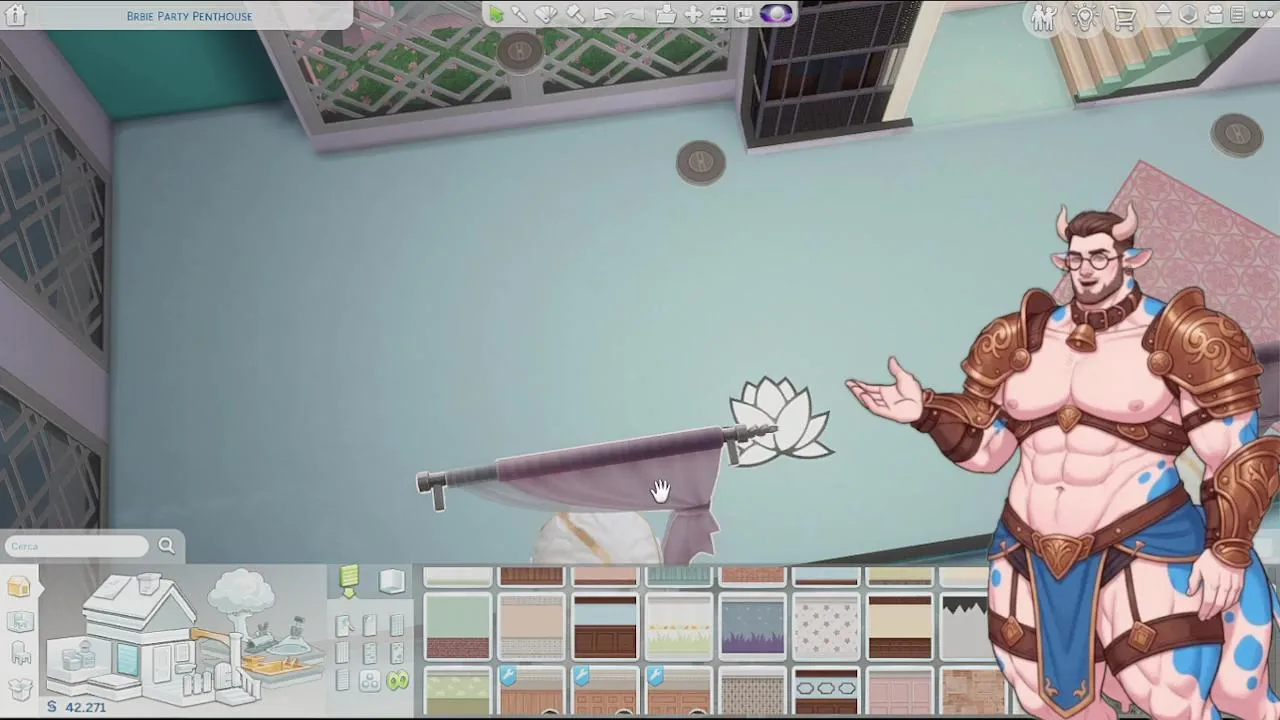Pick the diamond lattice wallpaper swatch
1280x720 pixels.
coord(752,692)
